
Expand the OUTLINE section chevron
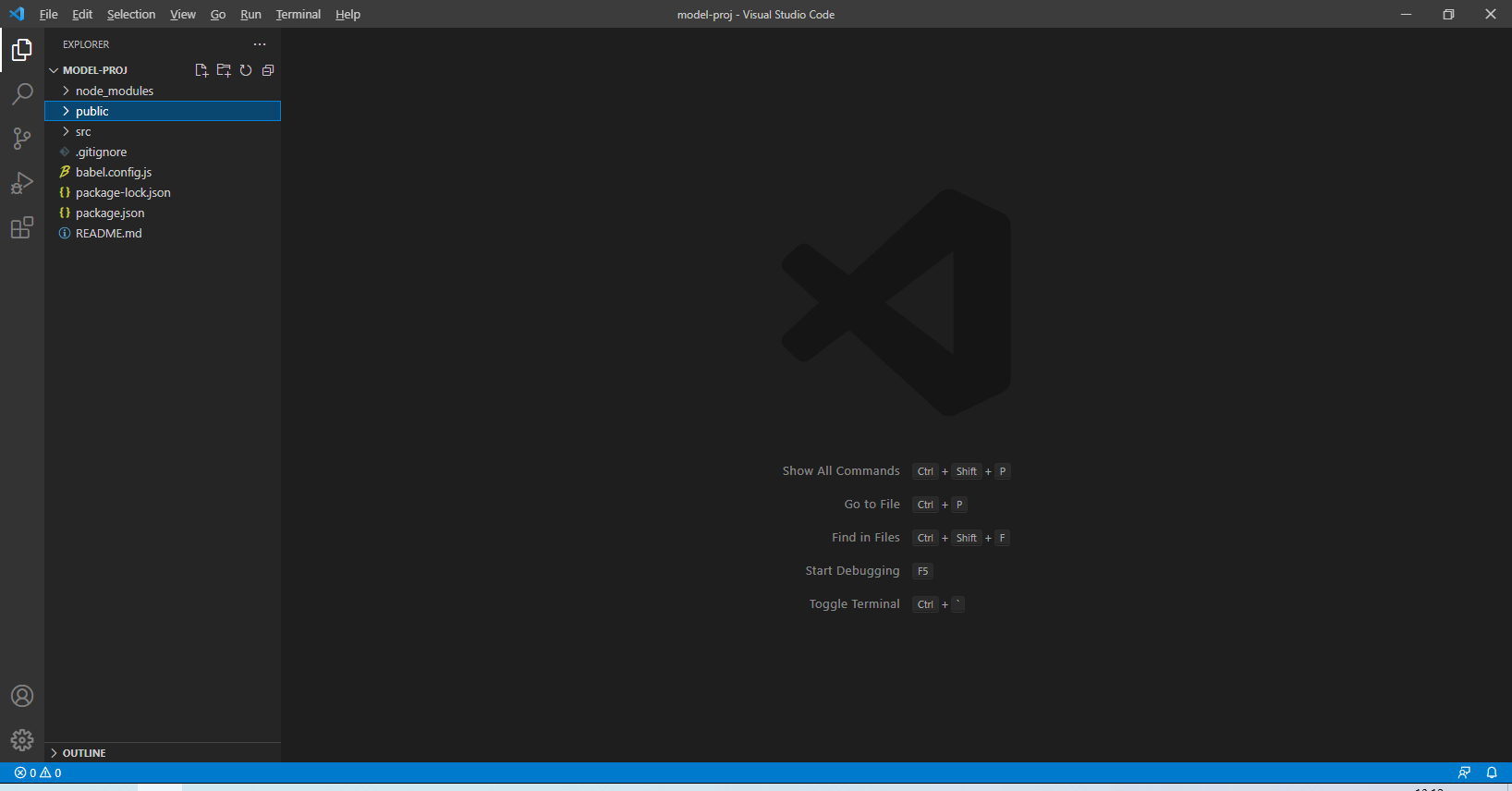click(54, 753)
